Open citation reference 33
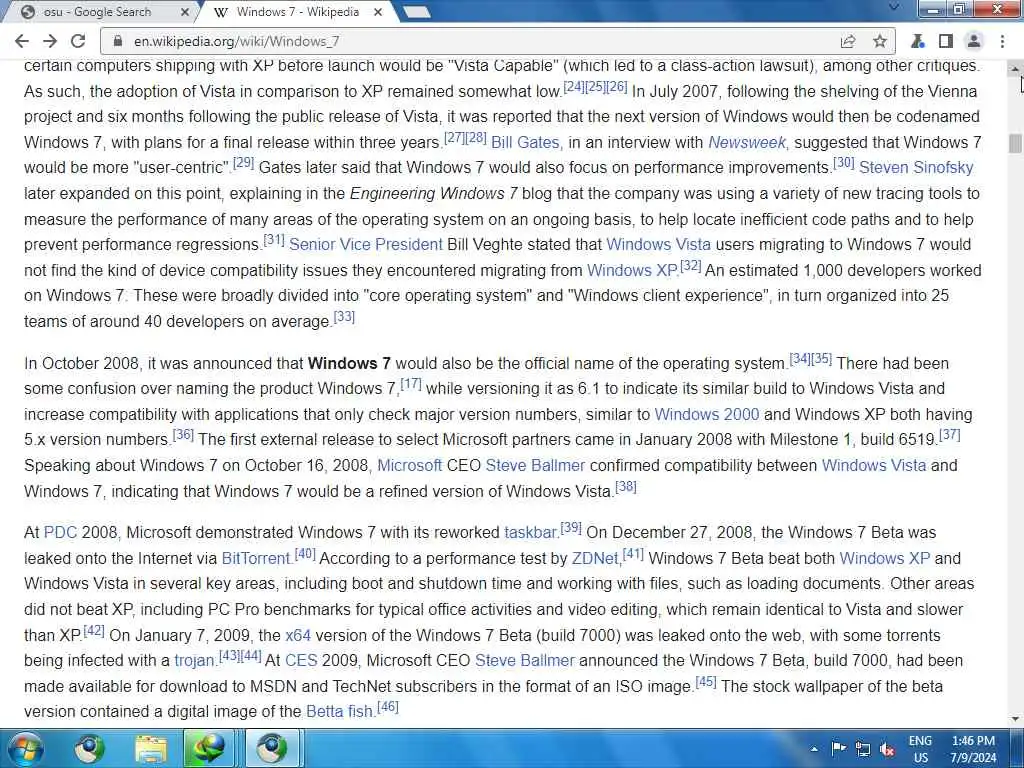Viewport: 1024px width, 768px height. pos(344,317)
